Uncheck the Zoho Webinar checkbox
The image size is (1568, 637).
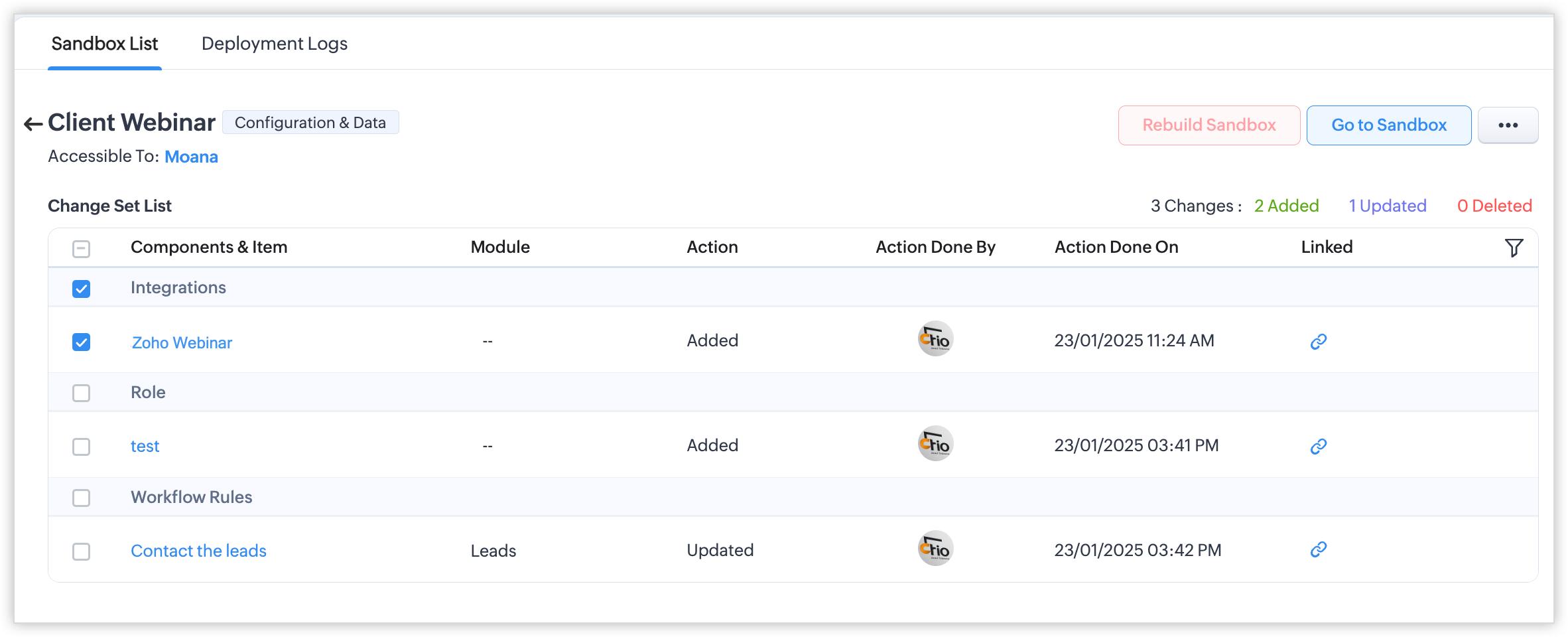82,342
